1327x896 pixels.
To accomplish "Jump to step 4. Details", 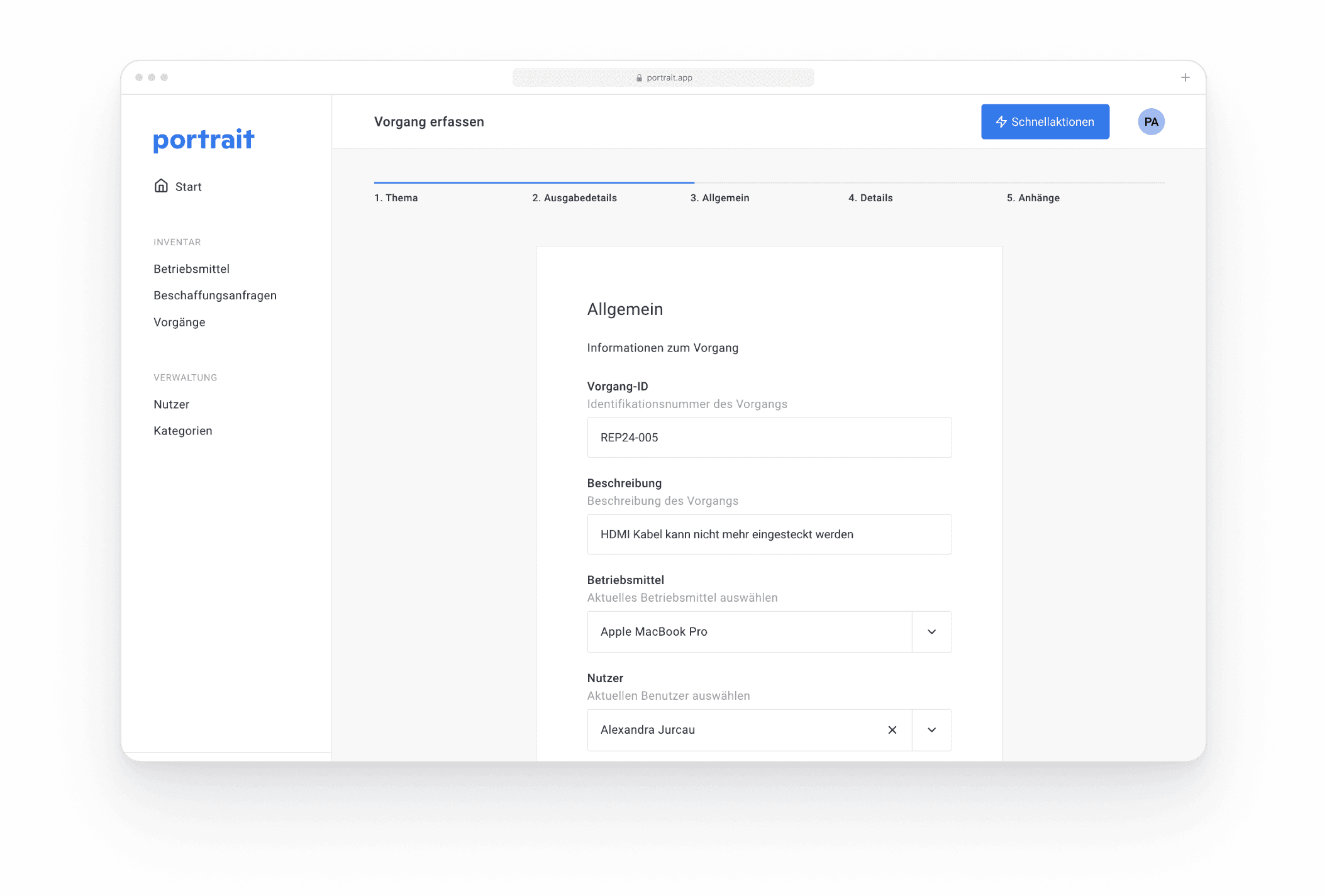I will [x=870, y=198].
